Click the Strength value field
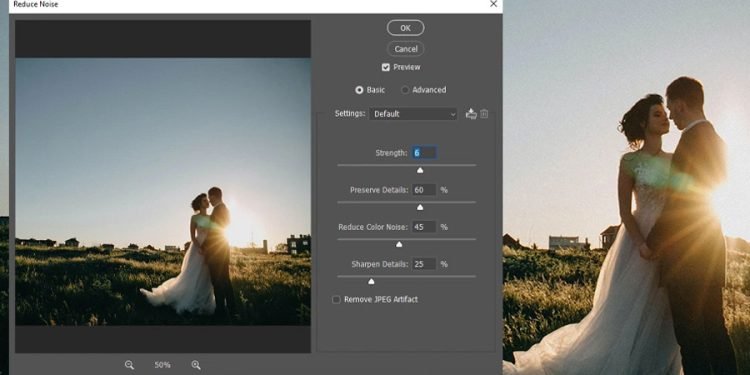Image resolution: width=750 pixels, height=375 pixels. click(424, 153)
